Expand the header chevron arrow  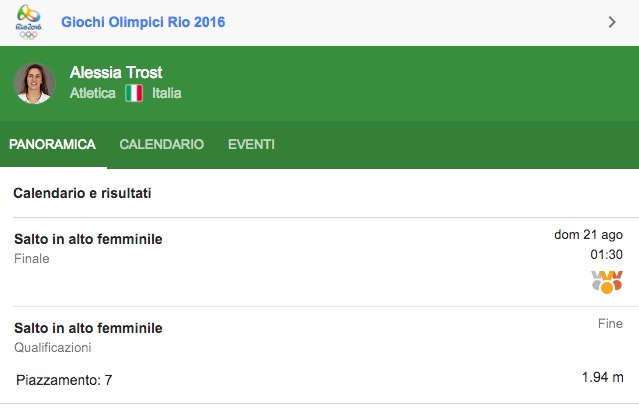[612, 22]
